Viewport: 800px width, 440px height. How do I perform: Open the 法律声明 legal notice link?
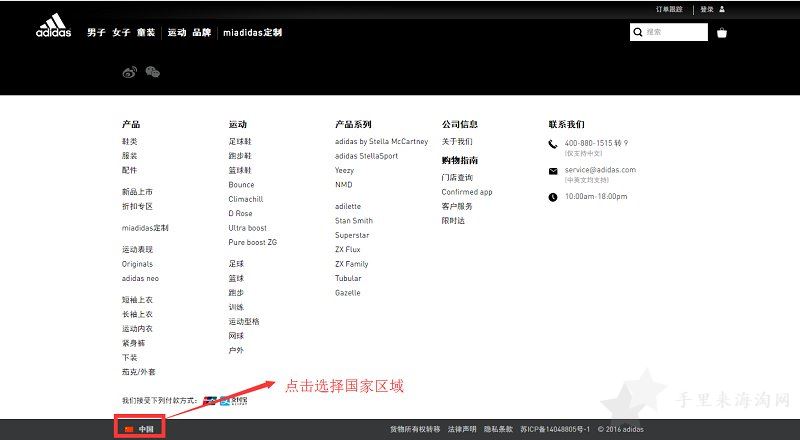462,429
